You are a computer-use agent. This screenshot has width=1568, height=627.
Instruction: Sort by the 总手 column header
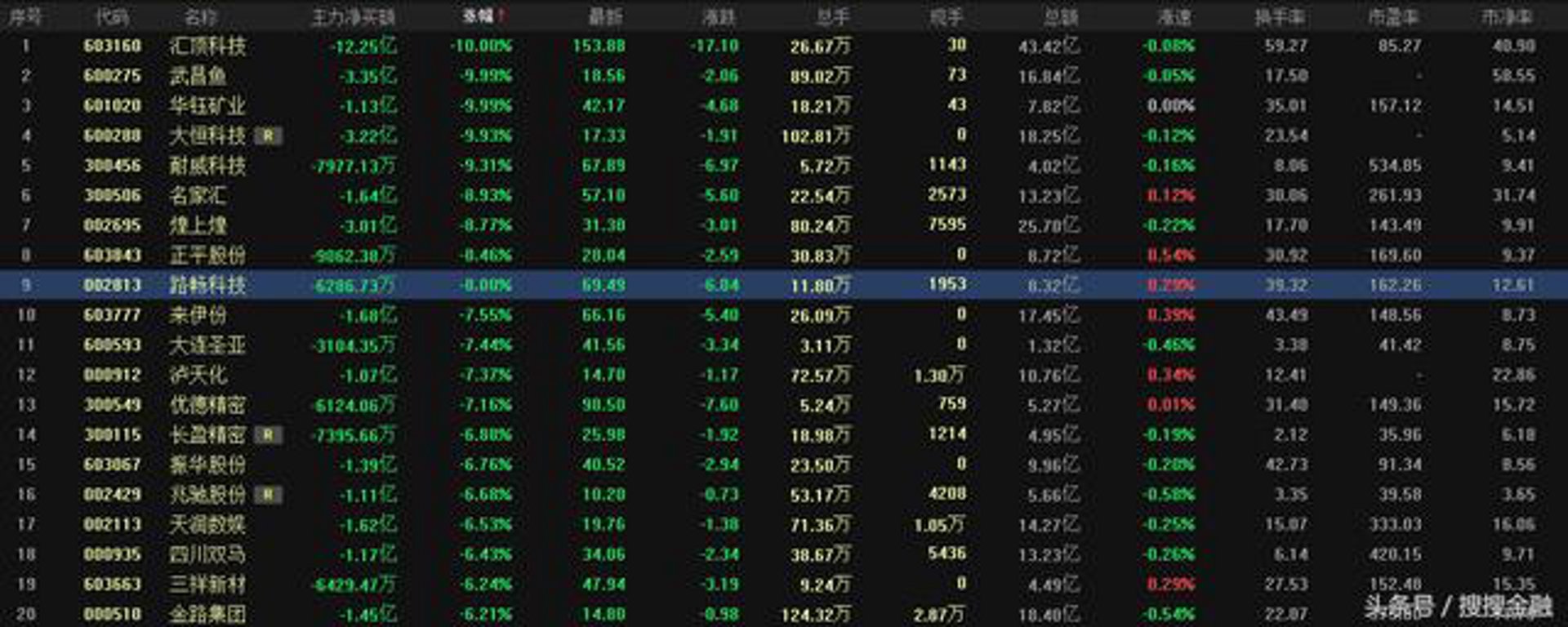coord(833,16)
